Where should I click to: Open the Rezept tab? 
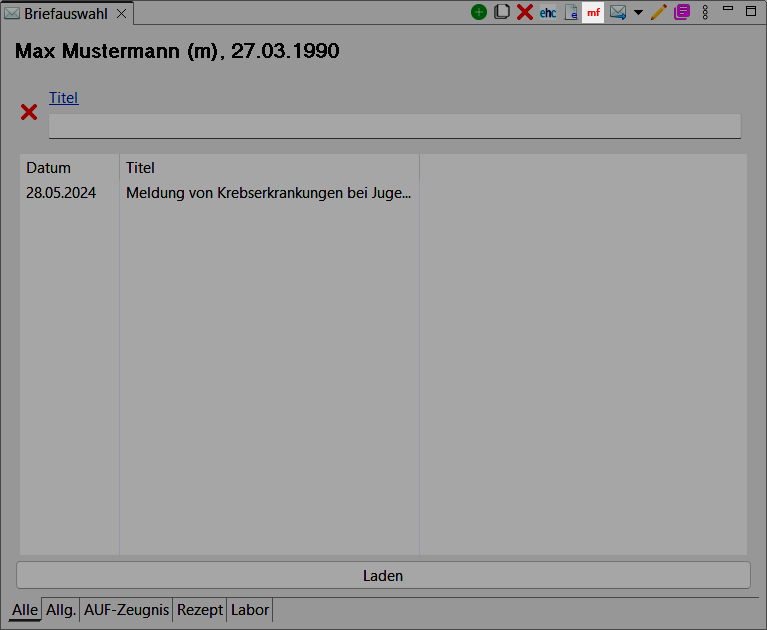coord(200,610)
